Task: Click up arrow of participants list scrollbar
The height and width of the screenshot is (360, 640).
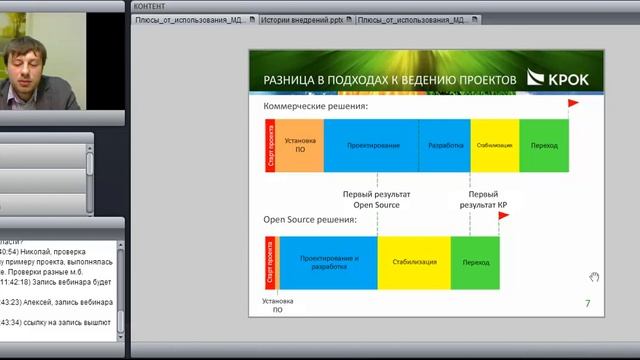Action: (x=90, y=148)
